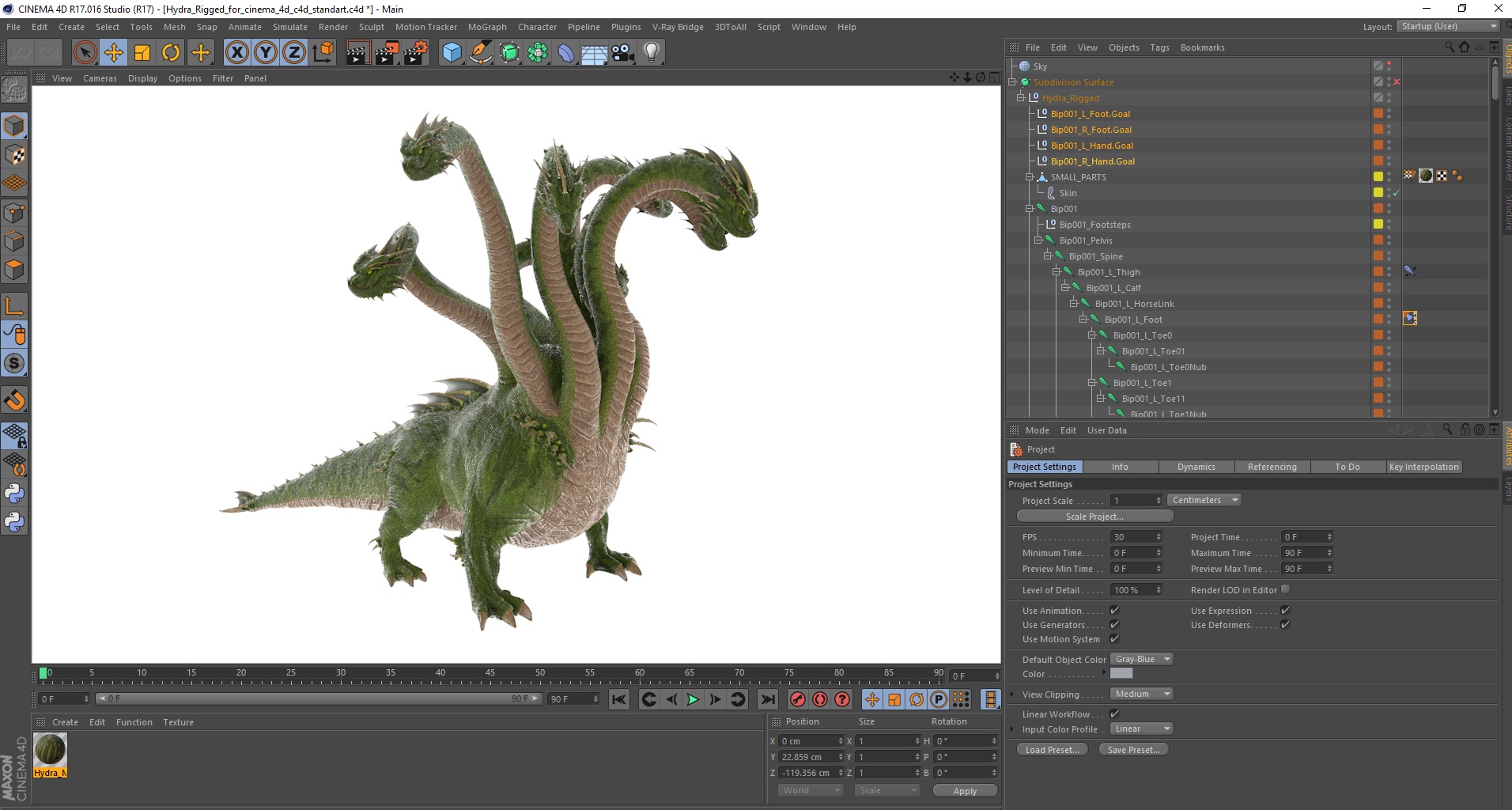
Task: Toggle X axis lock
Action: click(236, 53)
